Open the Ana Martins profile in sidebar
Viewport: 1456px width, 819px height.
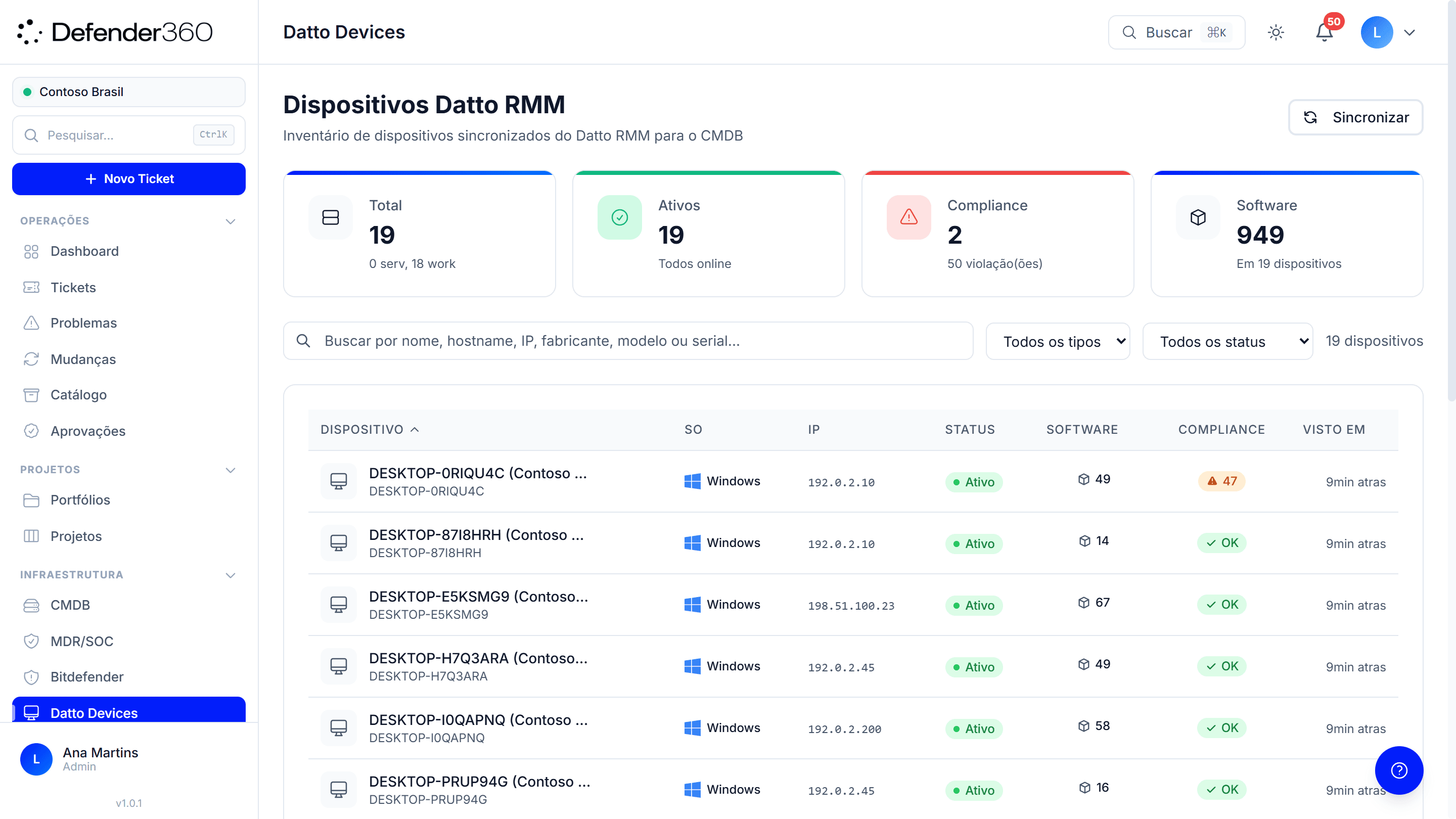pos(129,759)
